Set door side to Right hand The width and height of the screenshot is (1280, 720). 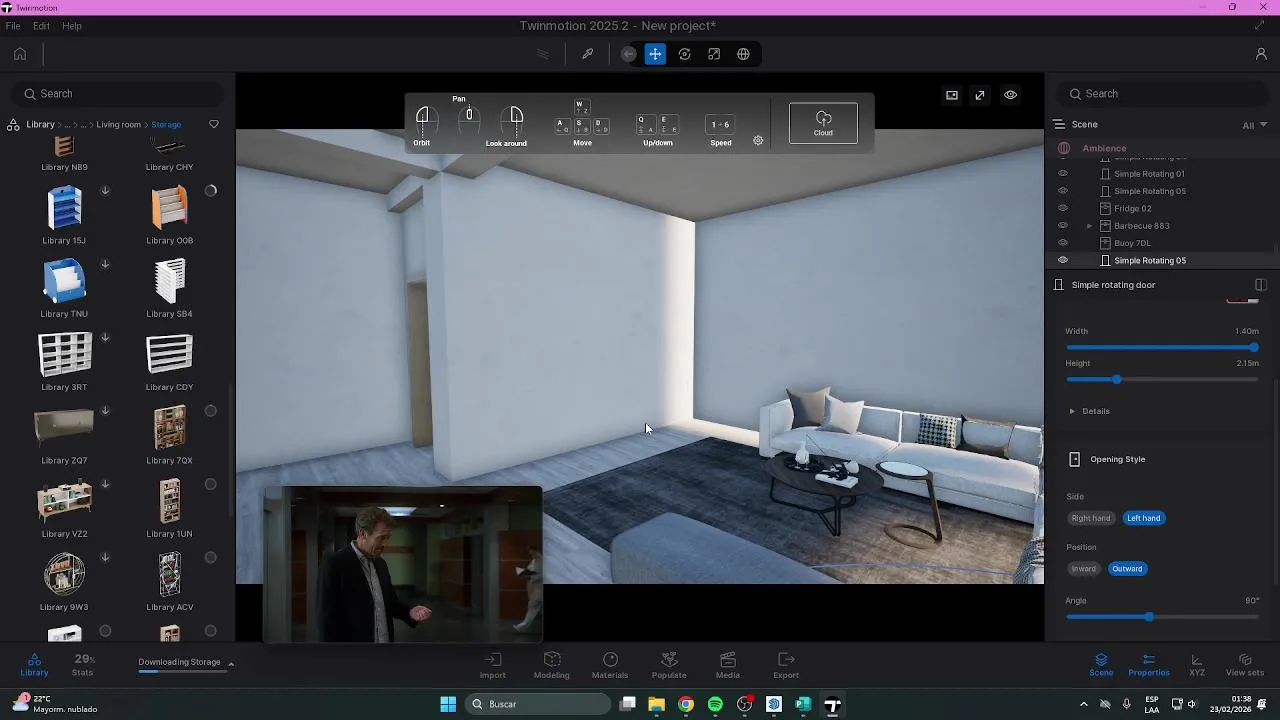click(x=1091, y=518)
